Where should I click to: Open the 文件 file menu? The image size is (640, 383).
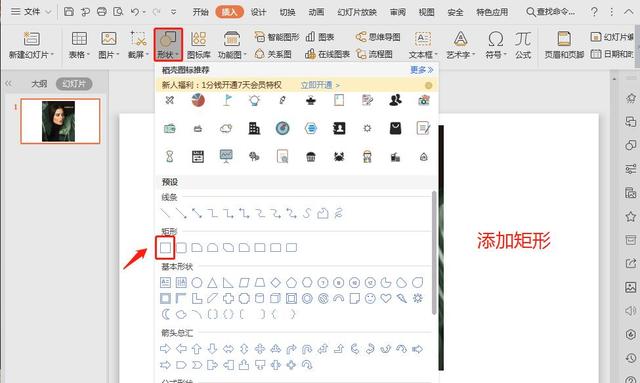pos(31,12)
